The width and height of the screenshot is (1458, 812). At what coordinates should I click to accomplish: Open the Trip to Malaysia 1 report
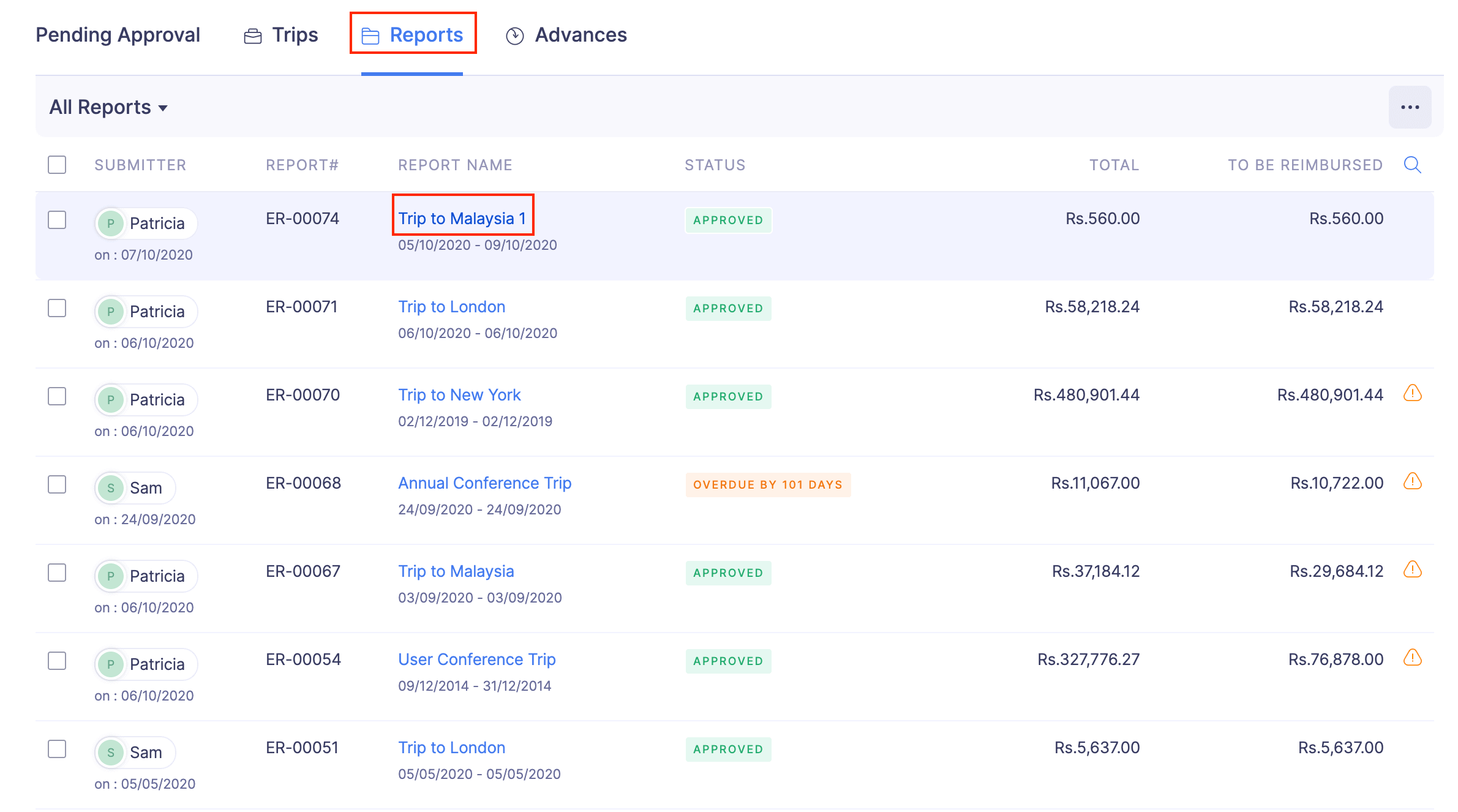[462, 219]
